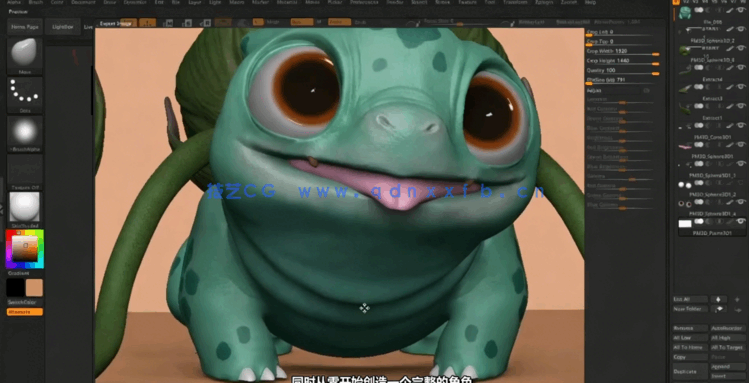Screen dimensions: 749x383
Task: Click the Export Image button
Action: point(116,23)
